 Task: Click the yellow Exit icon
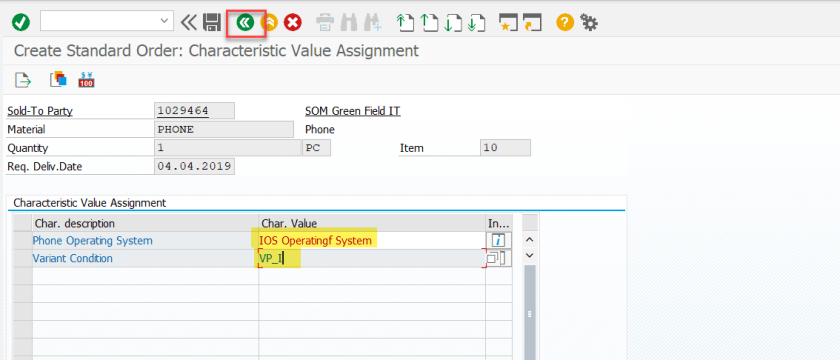point(269,22)
